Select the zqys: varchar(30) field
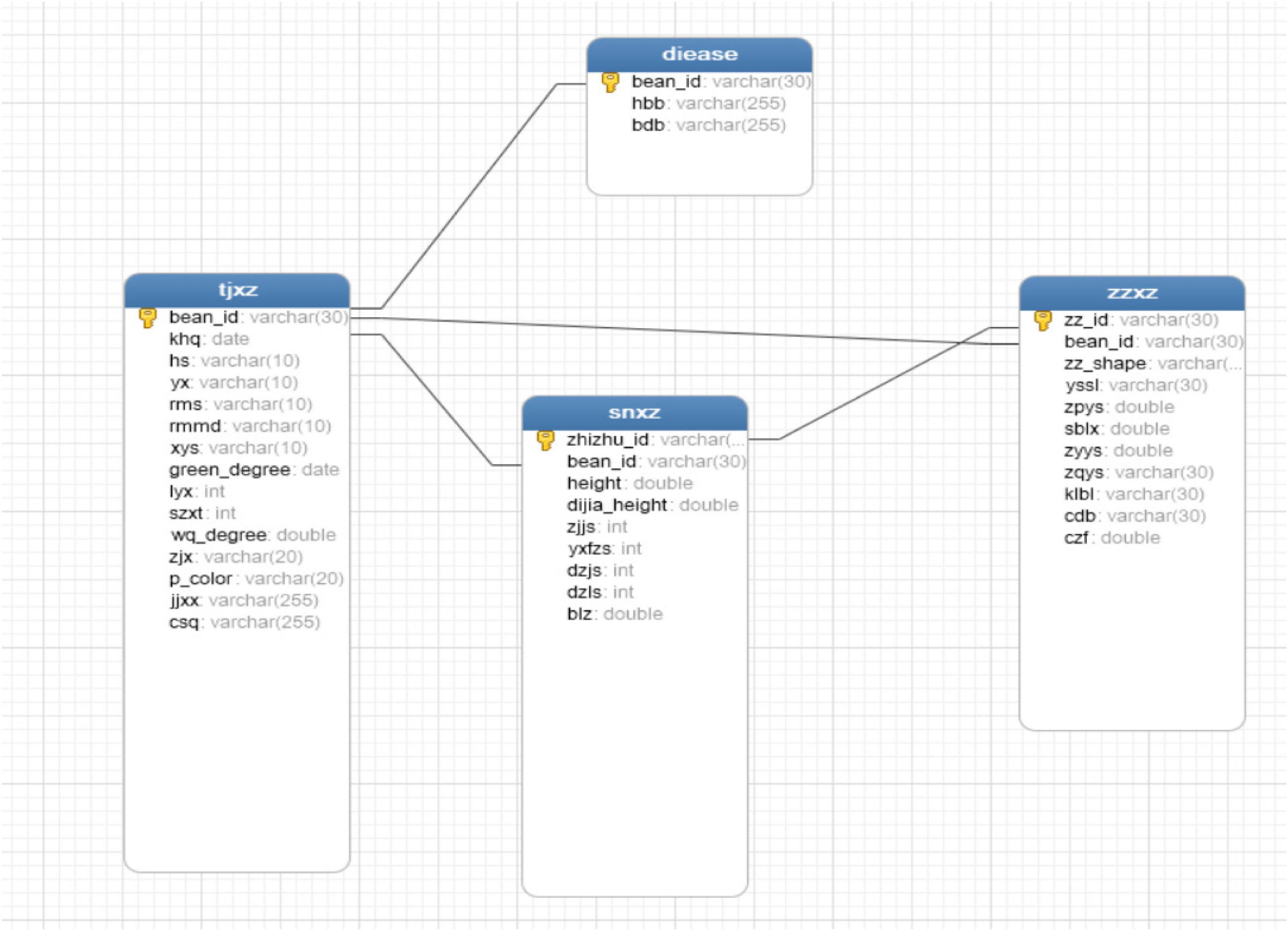The width and height of the screenshot is (1288, 931). [x=1139, y=472]
